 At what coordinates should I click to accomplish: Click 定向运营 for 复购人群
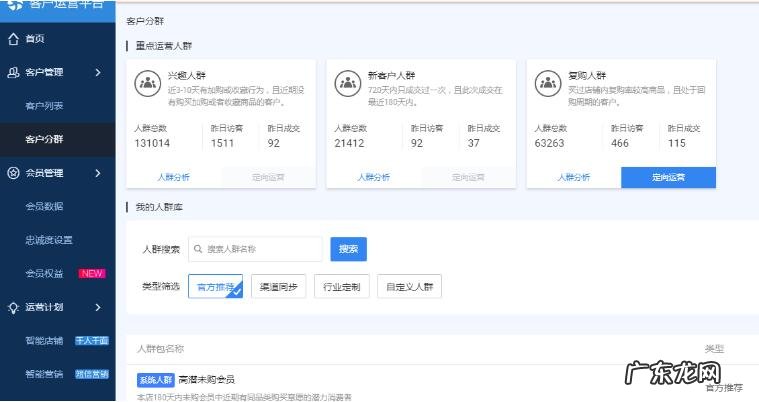tap(668, 177)
